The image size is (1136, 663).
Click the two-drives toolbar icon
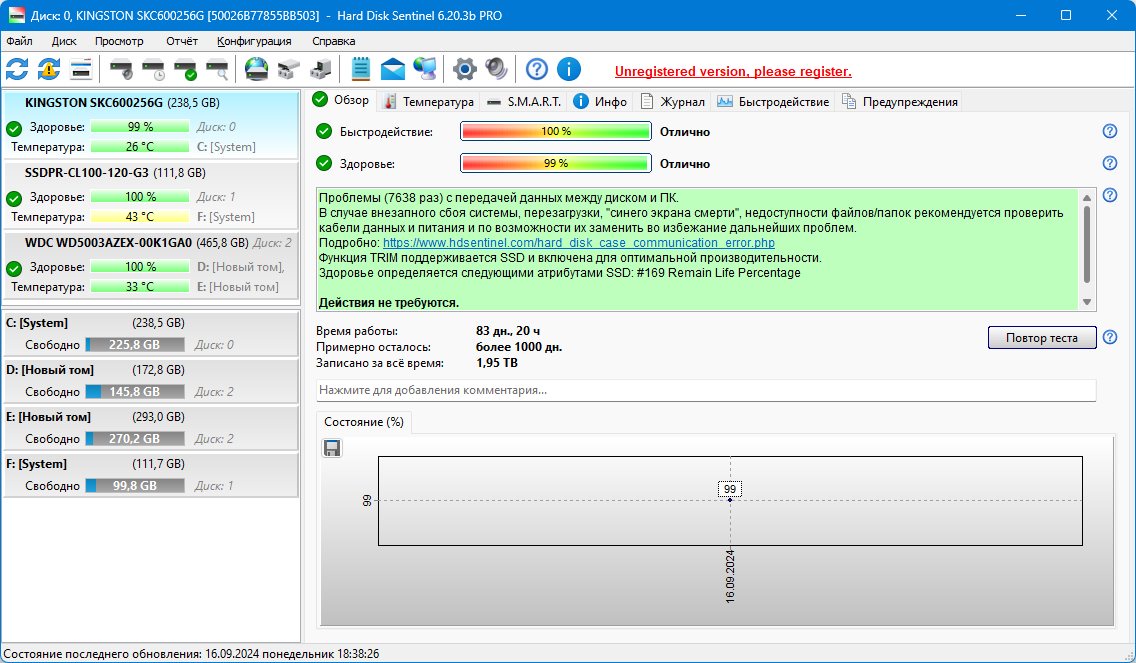coord(288,70)
